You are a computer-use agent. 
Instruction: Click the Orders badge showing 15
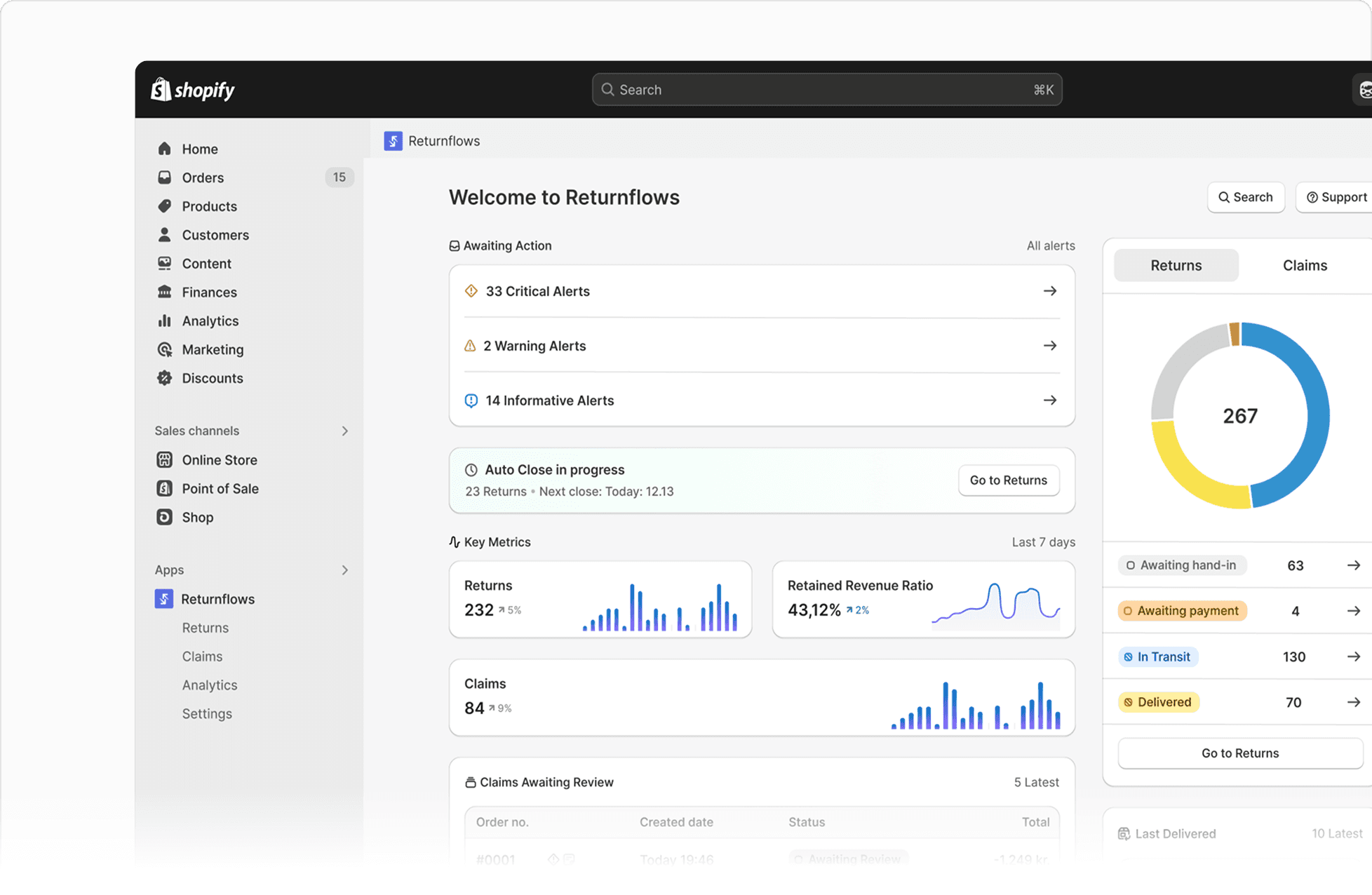[x=339, y=177]
